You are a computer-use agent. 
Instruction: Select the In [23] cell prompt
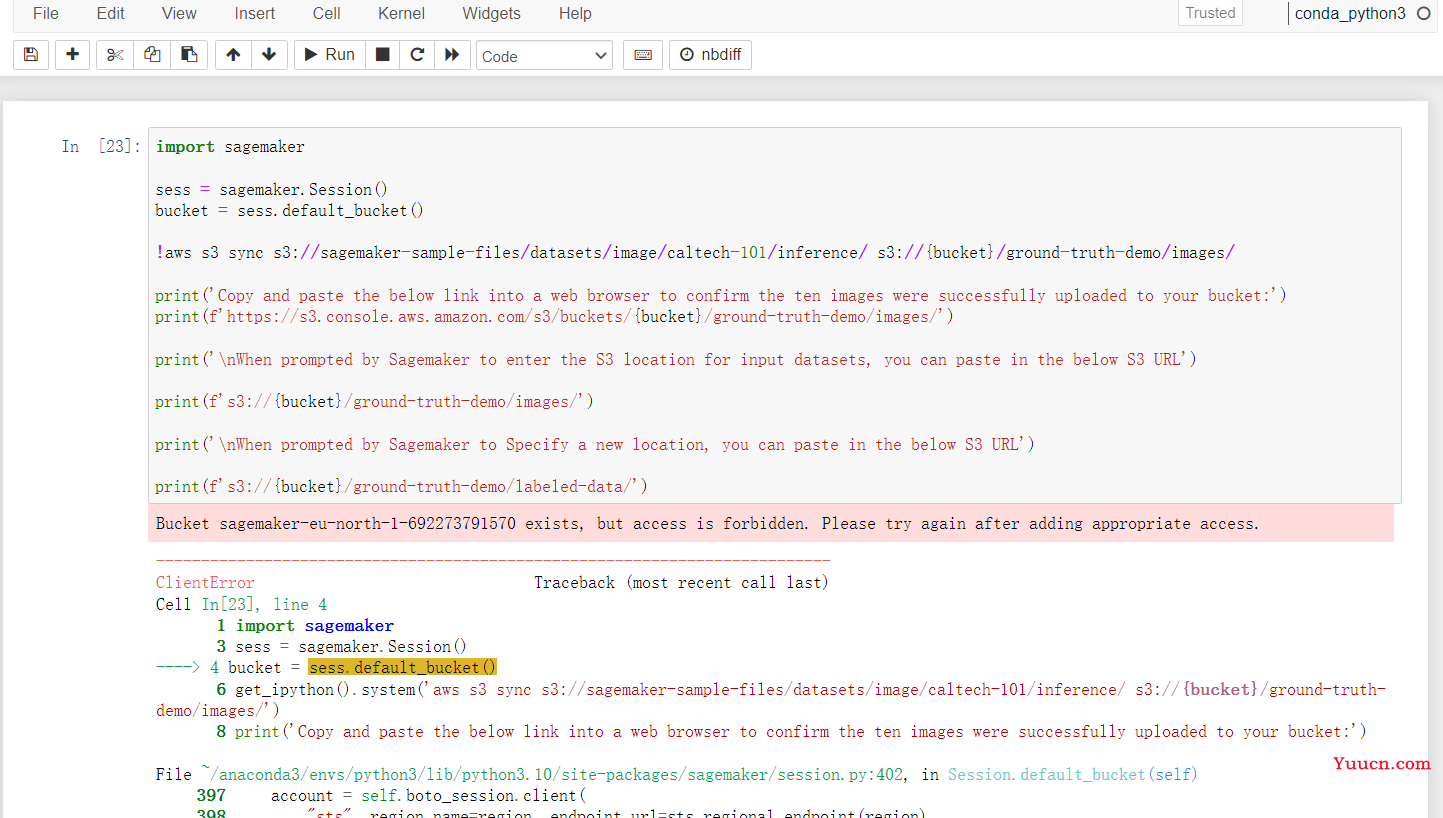[101, 147]
